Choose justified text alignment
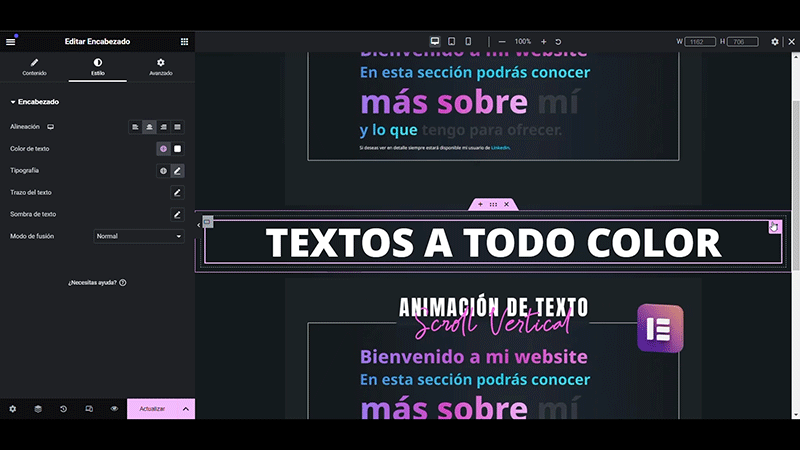 177,127
